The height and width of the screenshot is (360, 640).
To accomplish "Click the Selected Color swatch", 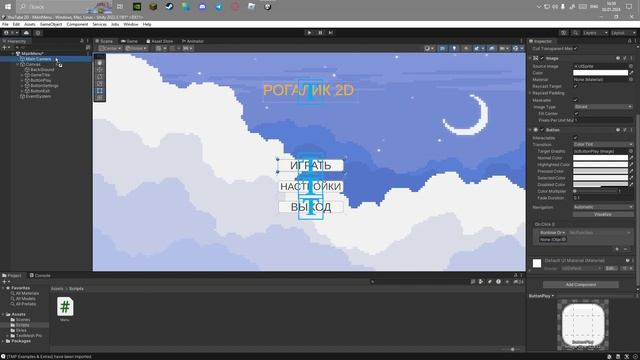I will tap(600, 178).
